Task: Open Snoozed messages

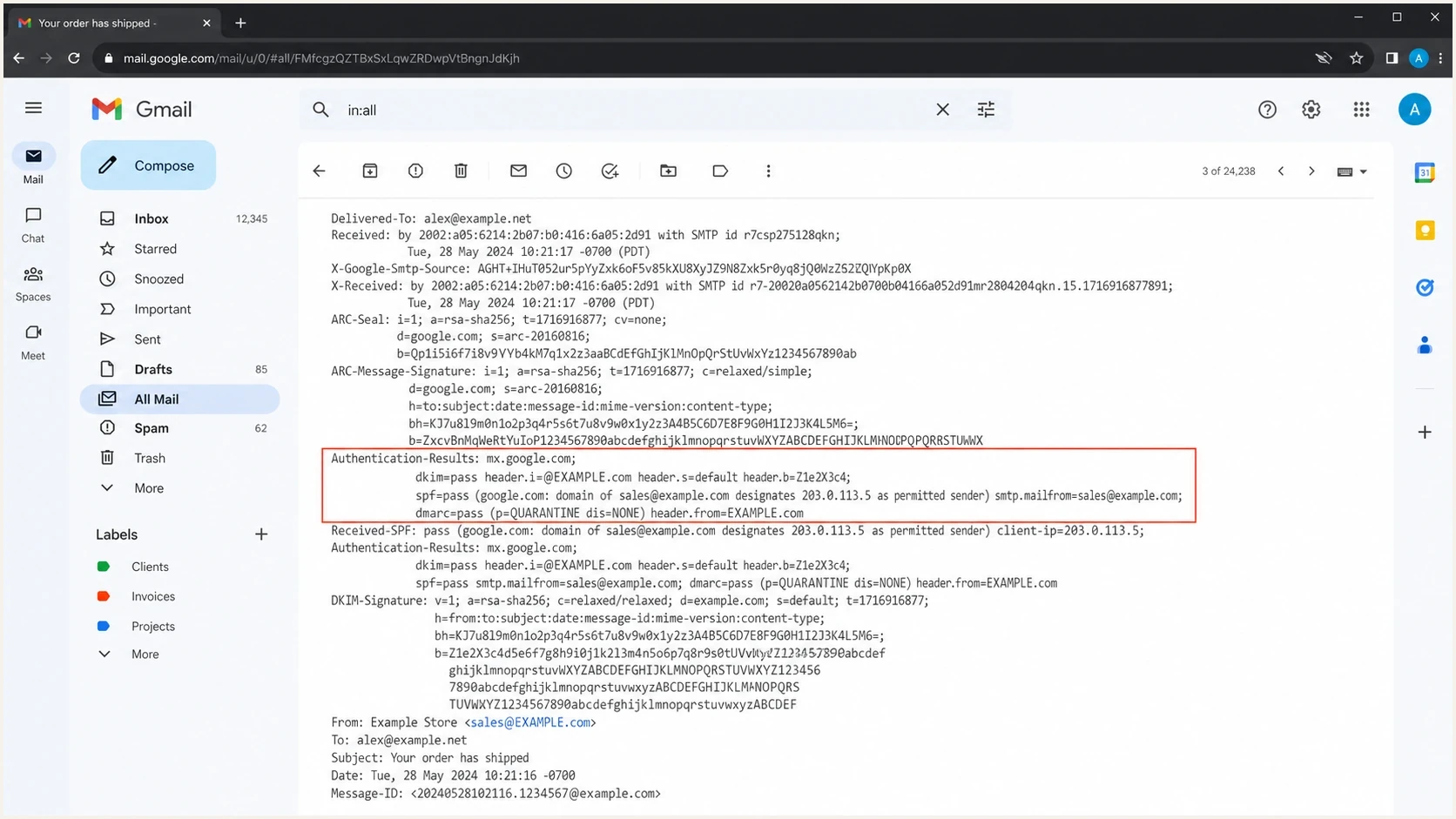Action: pyautogui.click(x=180, y=279)
